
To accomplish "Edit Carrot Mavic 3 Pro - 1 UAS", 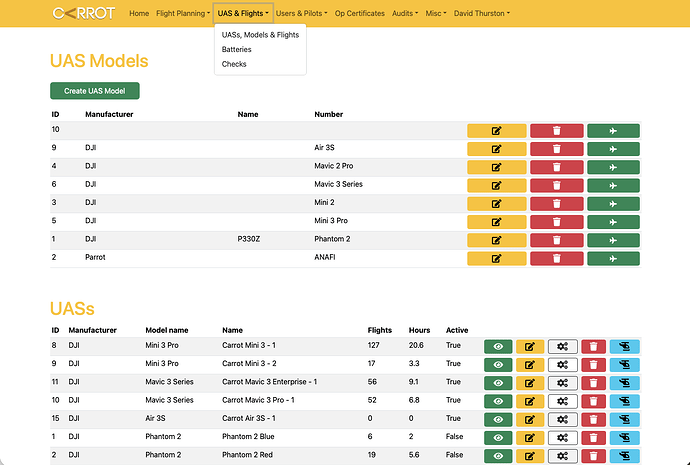I will [x=530, y=401].
